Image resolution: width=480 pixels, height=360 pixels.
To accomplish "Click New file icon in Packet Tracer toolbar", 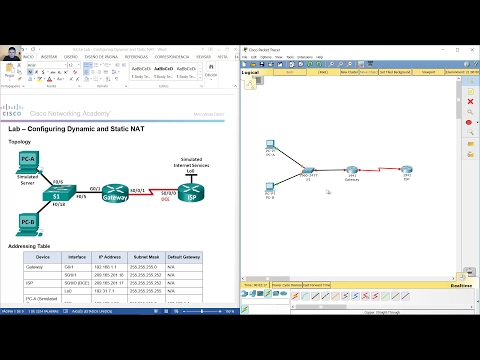I will tap(244, 64).
